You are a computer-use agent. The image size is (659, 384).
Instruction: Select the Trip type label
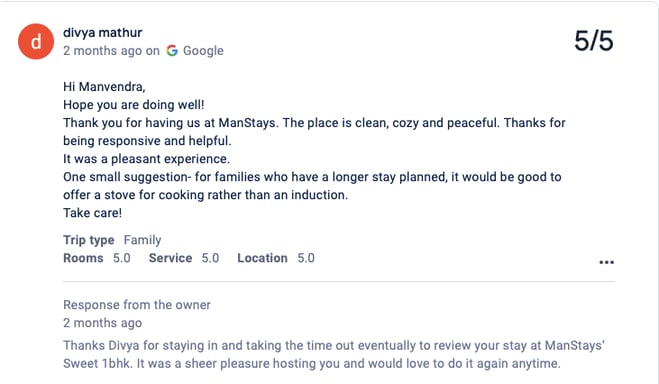[x=89, y=240]
